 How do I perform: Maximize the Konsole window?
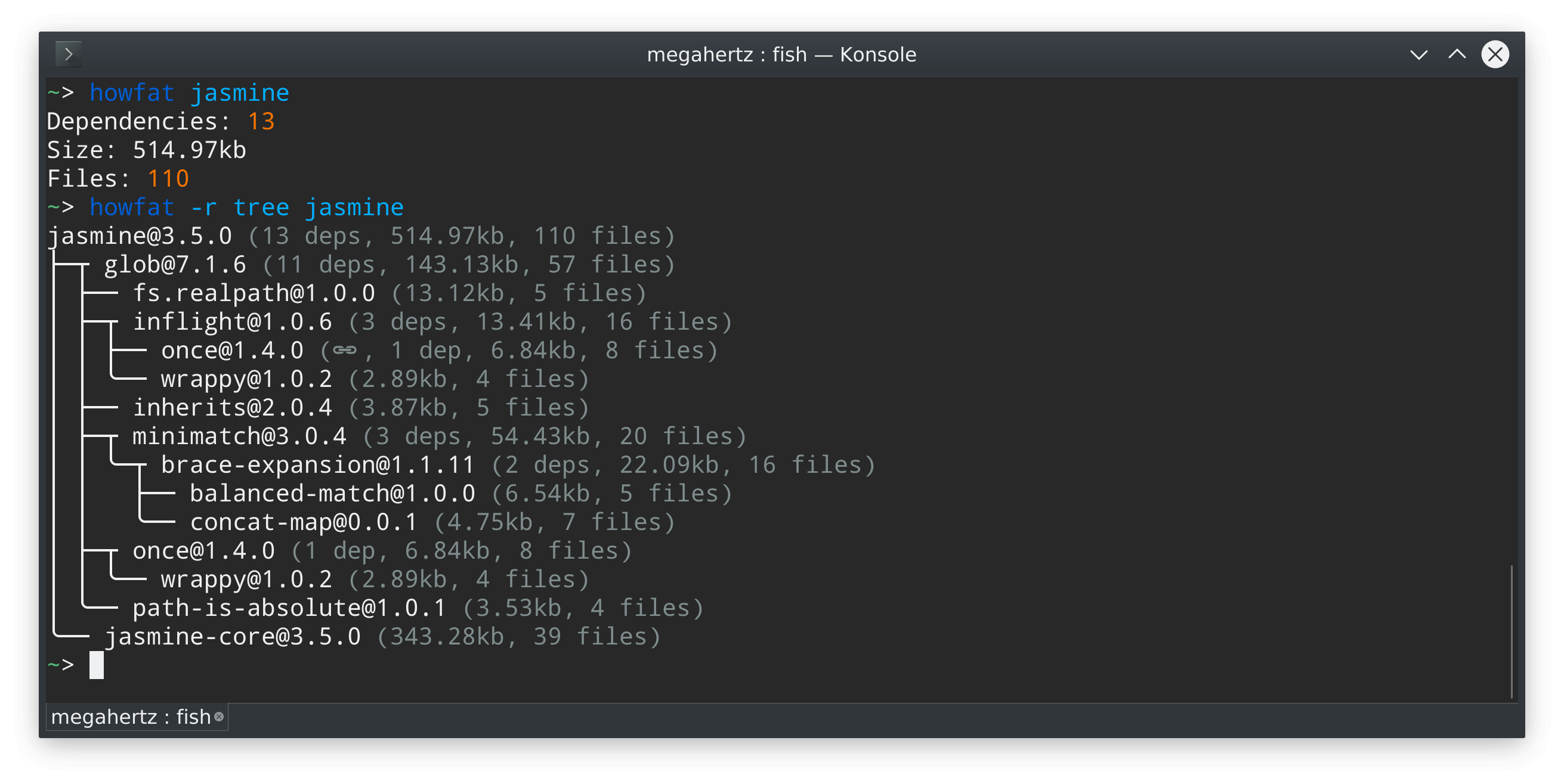click(x=1457, y=55)
